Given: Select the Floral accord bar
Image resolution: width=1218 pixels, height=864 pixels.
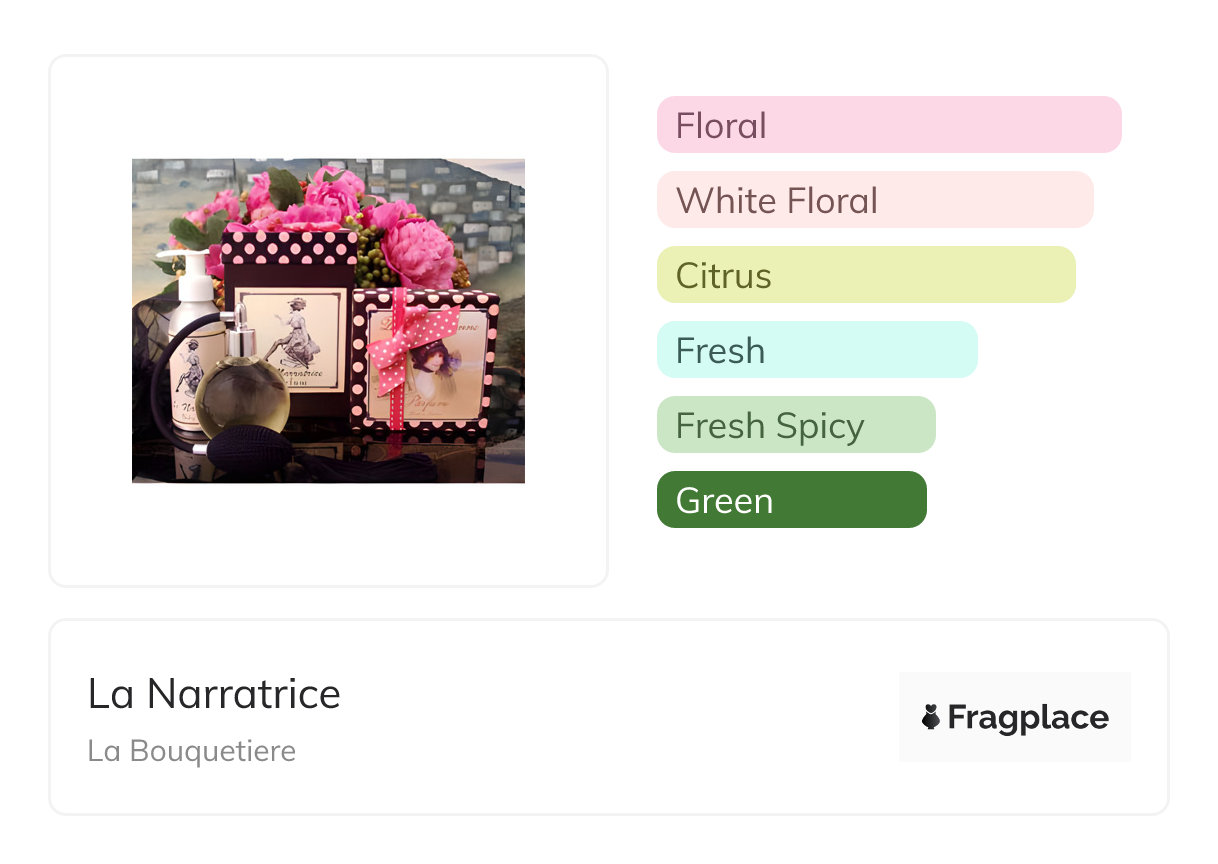Looking at the screenshot, I should (888, 125).
